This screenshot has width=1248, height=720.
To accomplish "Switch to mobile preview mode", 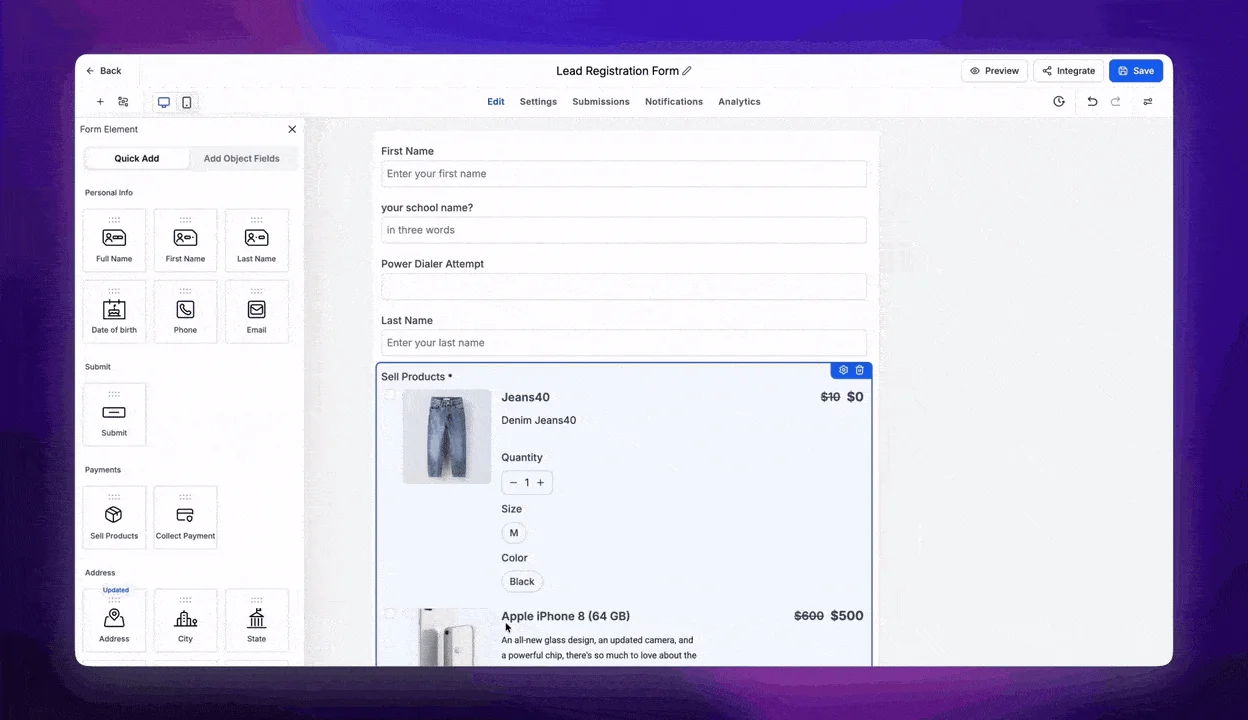I will click(x=186, y=102).
